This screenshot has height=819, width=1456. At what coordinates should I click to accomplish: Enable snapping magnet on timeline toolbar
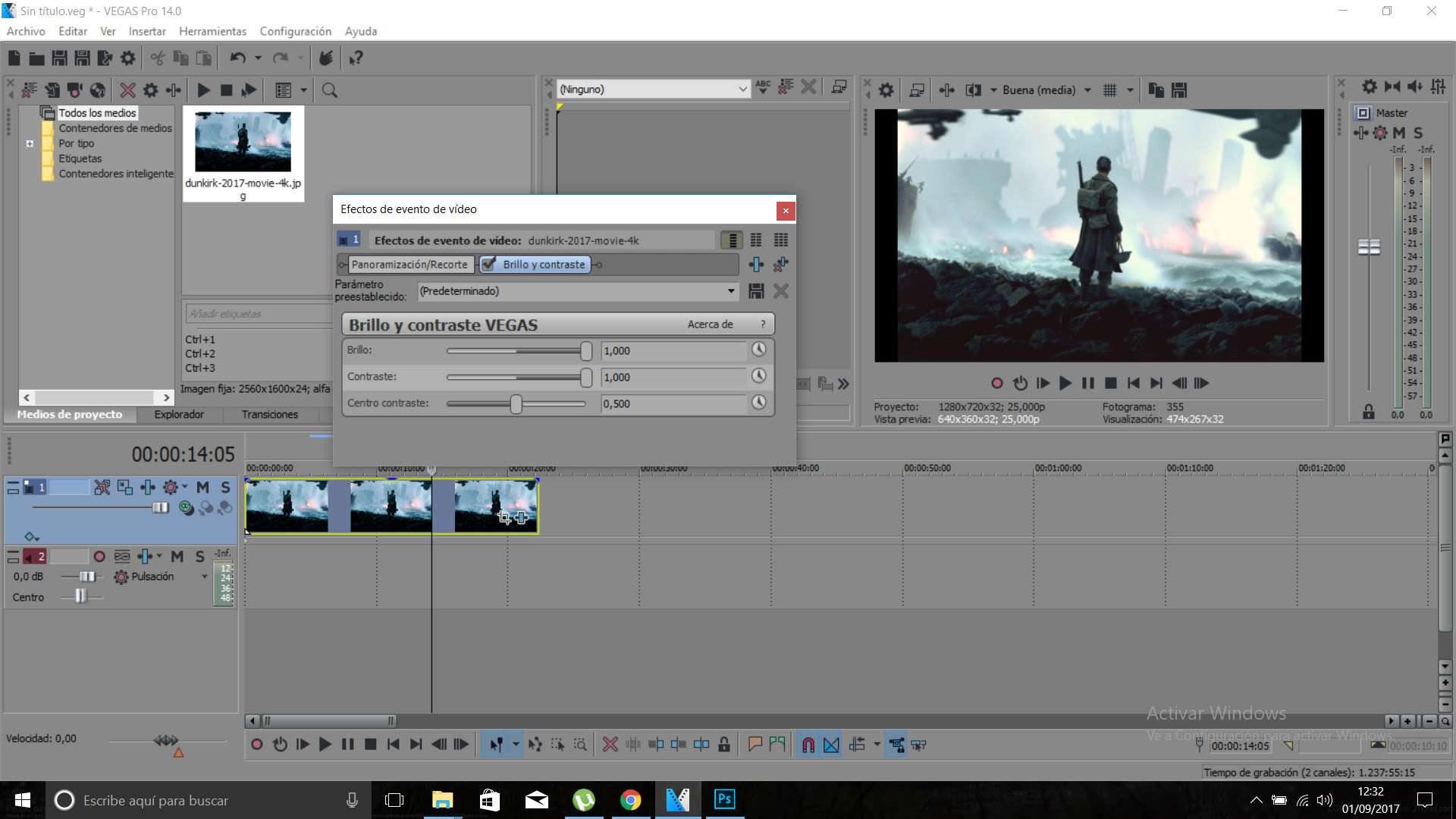pos(808,745)
